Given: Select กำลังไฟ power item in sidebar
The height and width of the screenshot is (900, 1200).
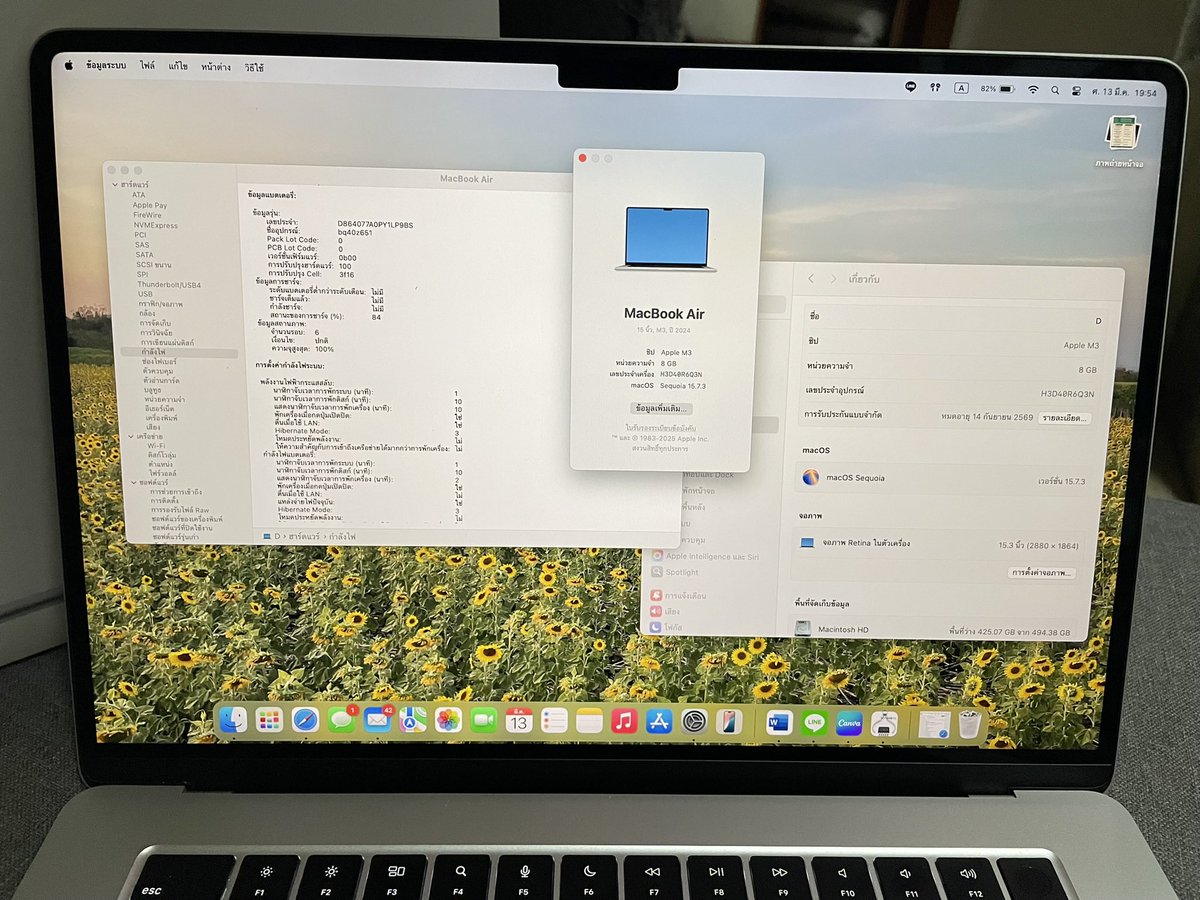Looking at the screenshot, I should [x=180, y=353].
